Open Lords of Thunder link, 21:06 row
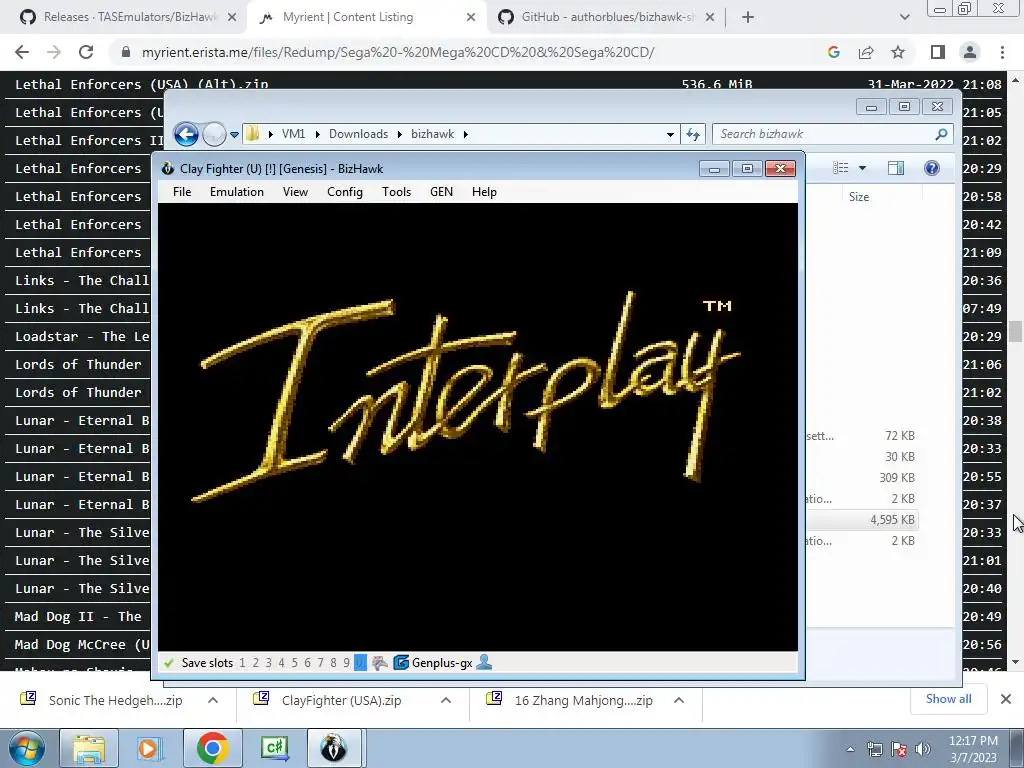This screenshot has width=1024, height=768. (78, 364)
